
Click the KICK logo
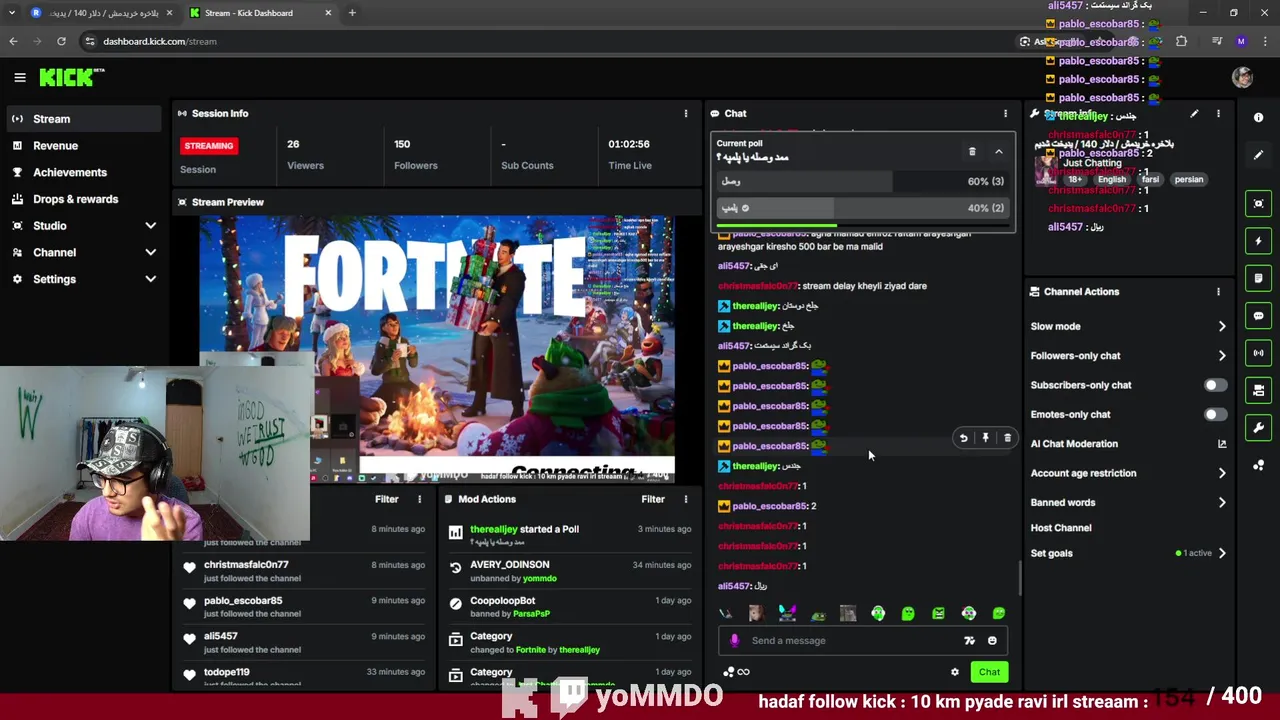coord(71,77)
